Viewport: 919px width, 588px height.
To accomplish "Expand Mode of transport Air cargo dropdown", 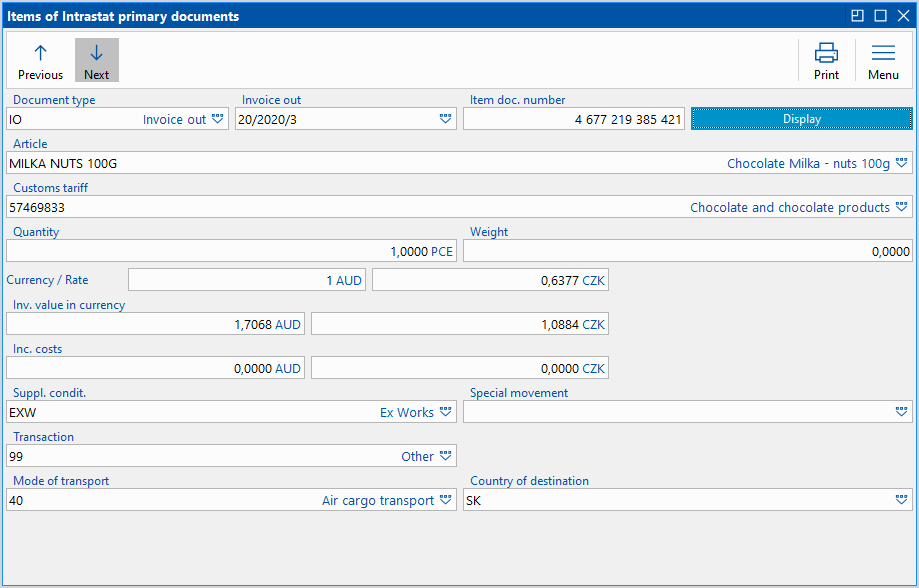I will click(445, 500).
